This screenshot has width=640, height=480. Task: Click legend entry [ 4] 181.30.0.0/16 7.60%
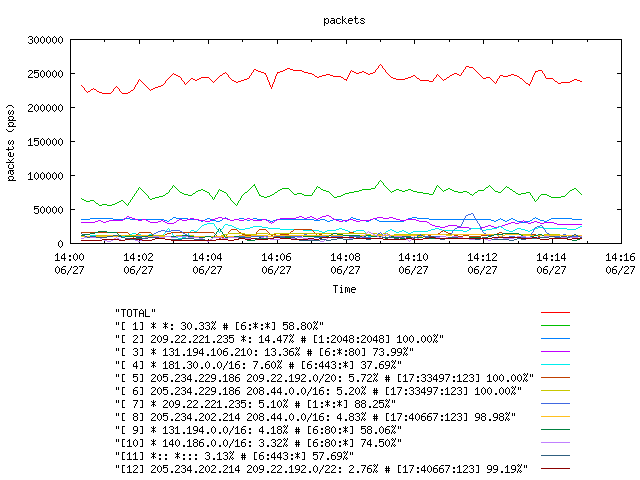pos(258,365)
